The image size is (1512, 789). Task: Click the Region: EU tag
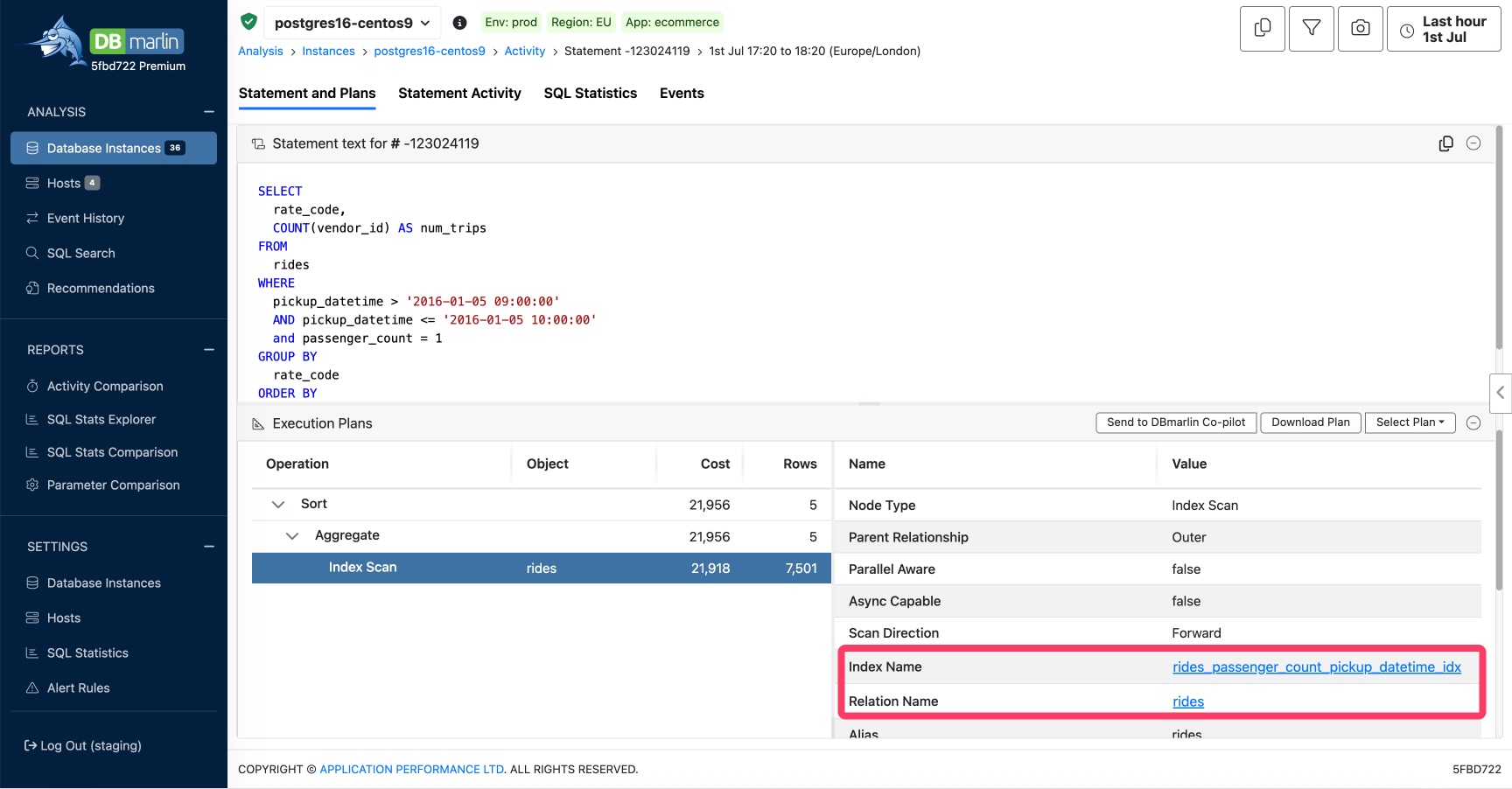tap(581, 23)
